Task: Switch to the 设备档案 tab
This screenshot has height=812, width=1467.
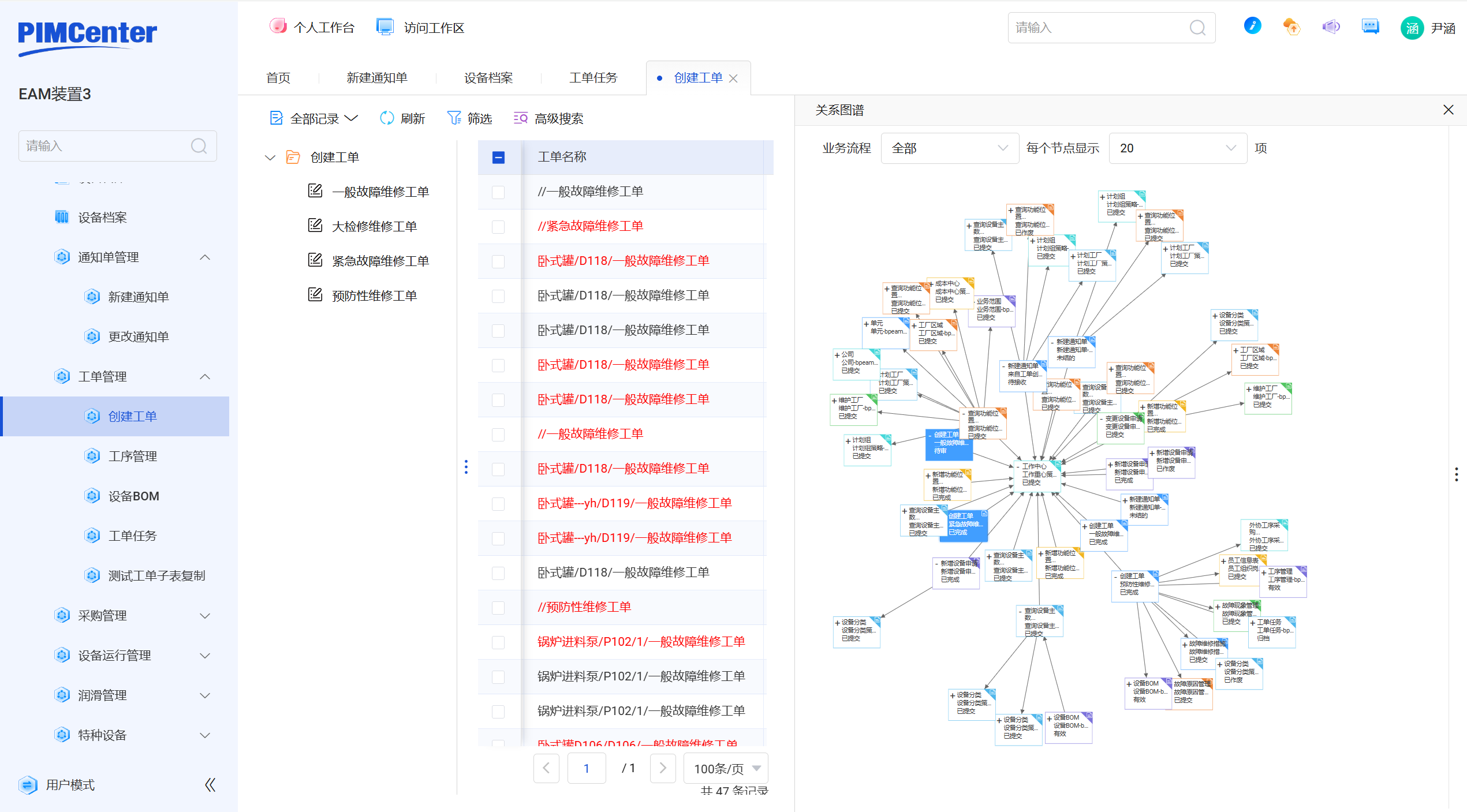Action: click(488, 78)
